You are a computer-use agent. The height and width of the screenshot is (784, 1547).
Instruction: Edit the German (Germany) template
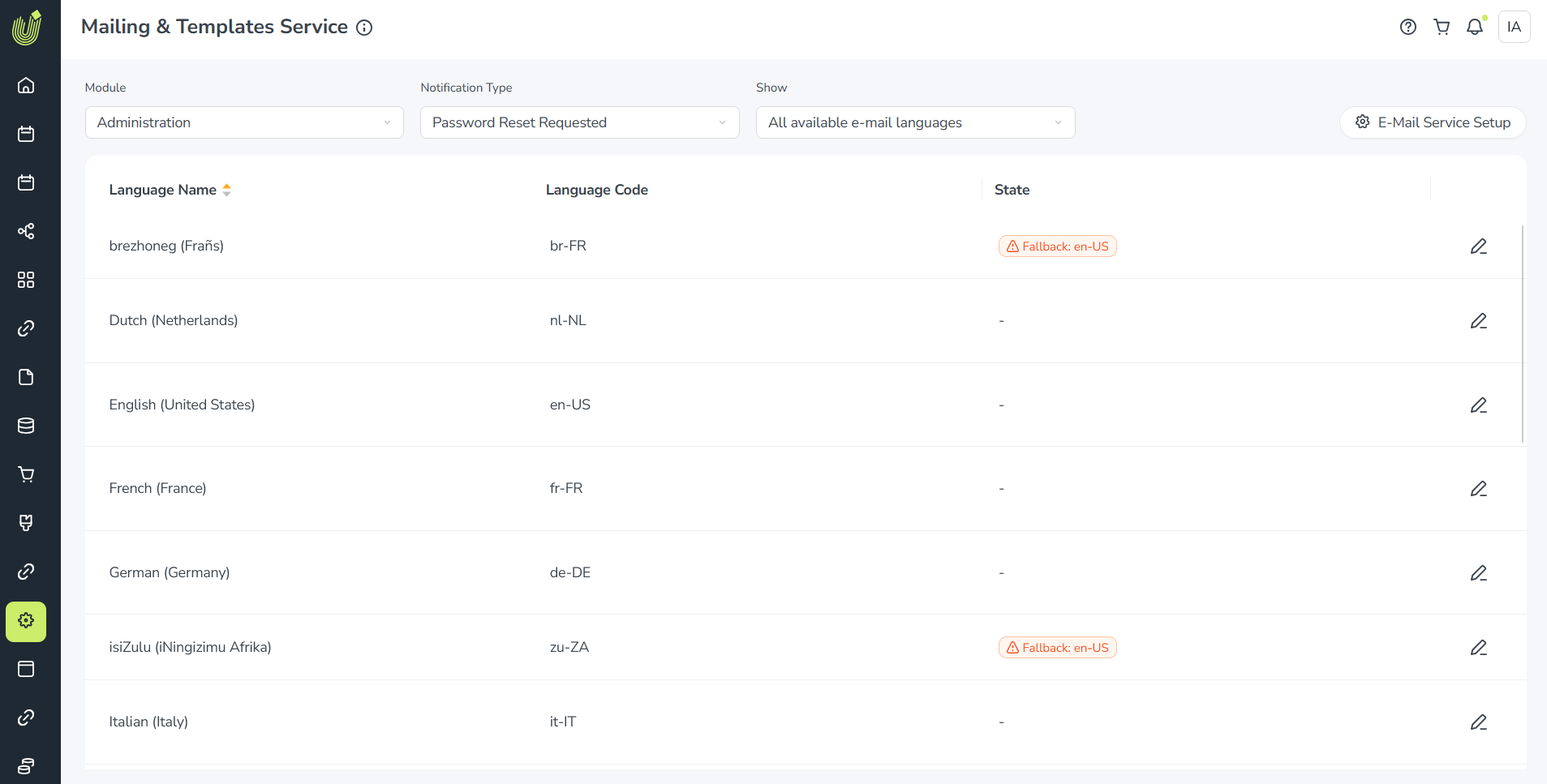point(1478,573)
